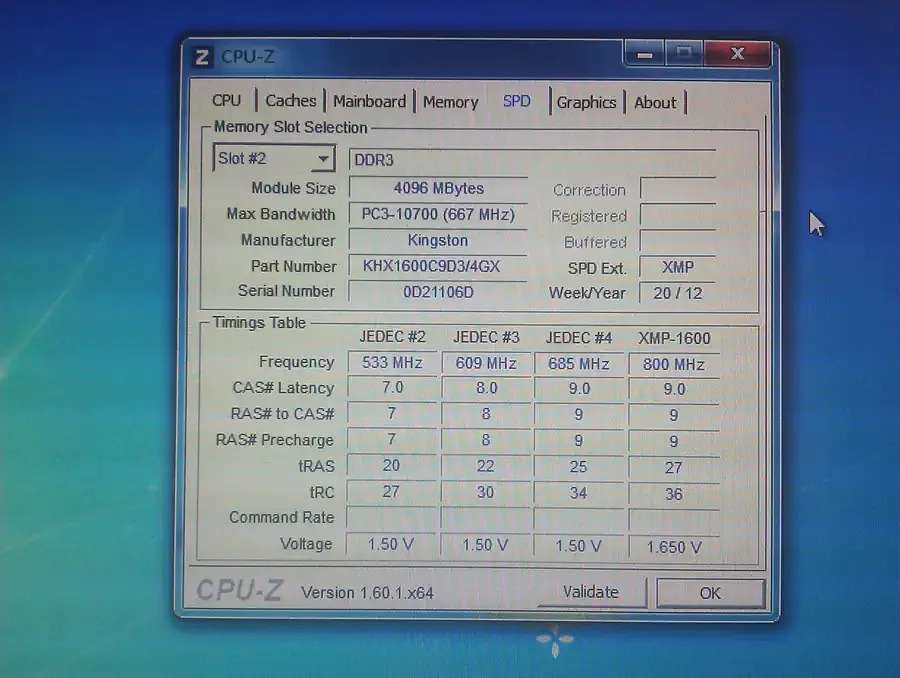This screenshot has height=678, width=900.
Task: Minimize the CPU-Z window
Action: (644, 55)
